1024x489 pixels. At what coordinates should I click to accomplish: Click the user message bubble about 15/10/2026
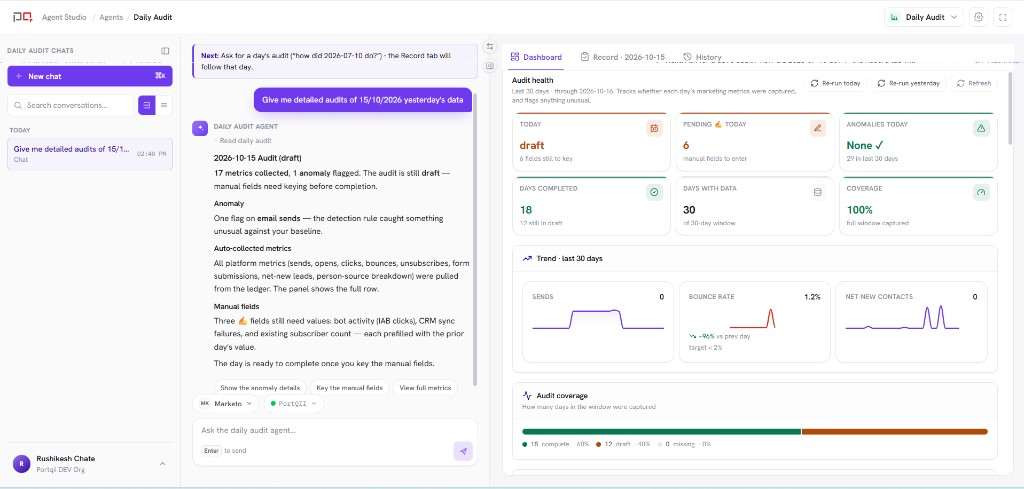(x=362, y=100)
